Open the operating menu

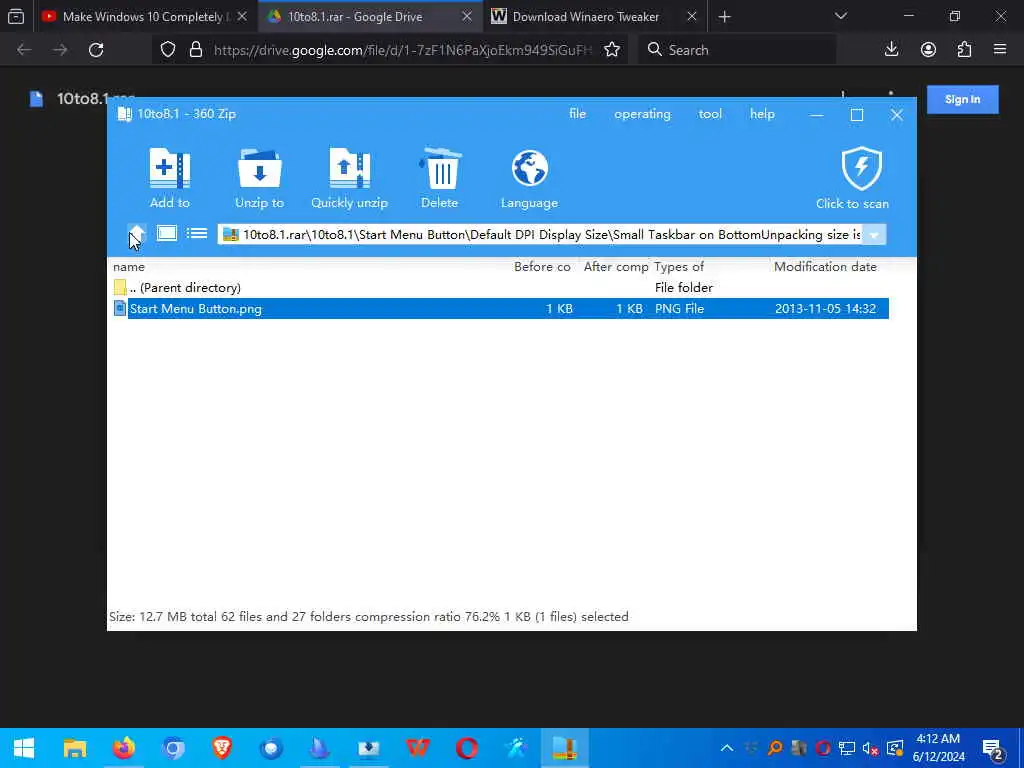point(642,114)
